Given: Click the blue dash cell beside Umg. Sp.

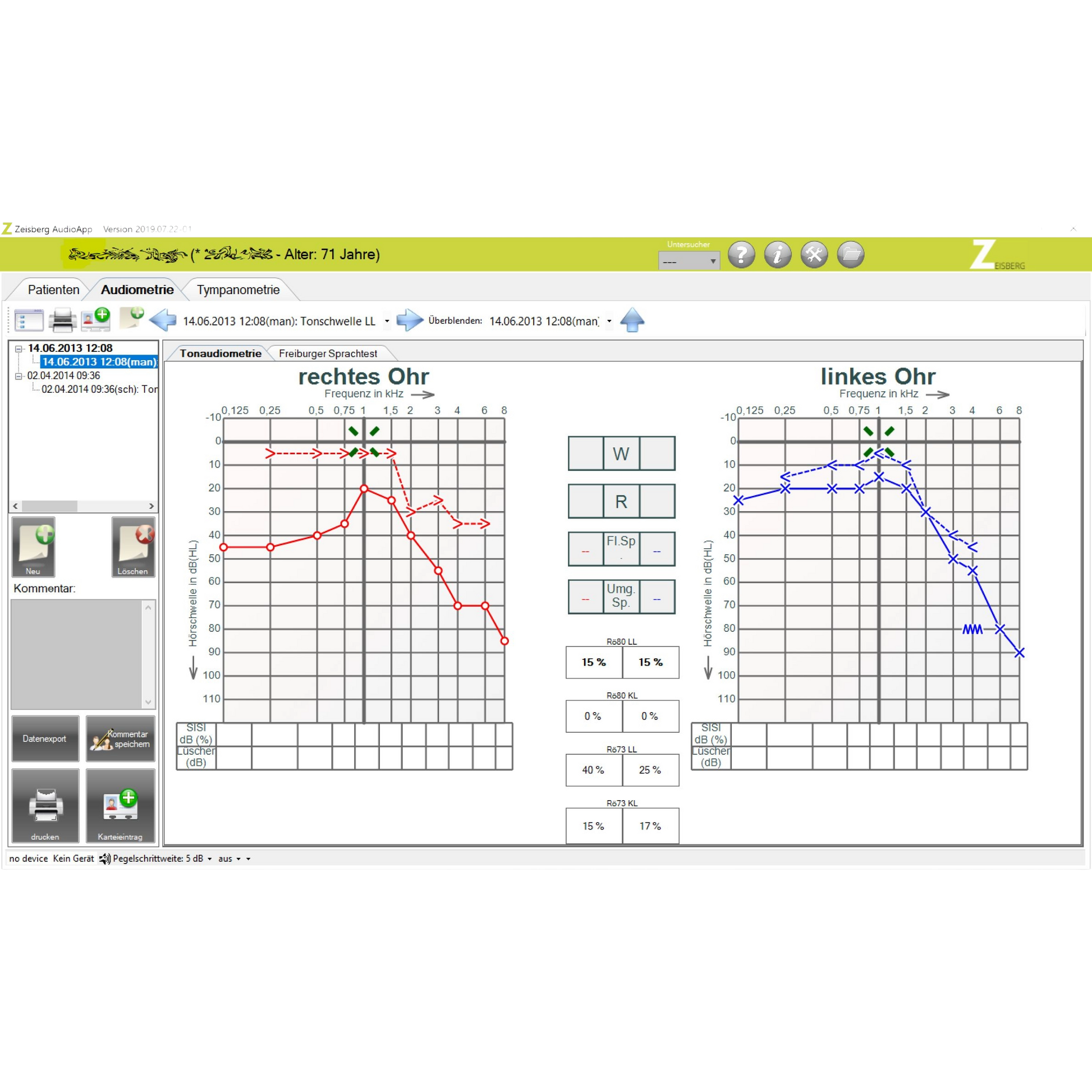Looking at the screenshot, I should 657,597.
